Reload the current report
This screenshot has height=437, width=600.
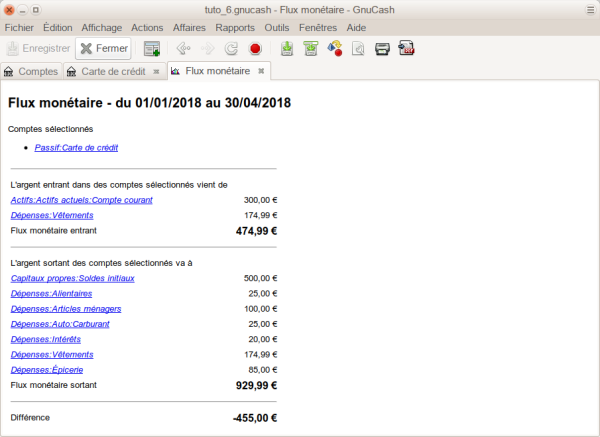click(x=232, y=48)
